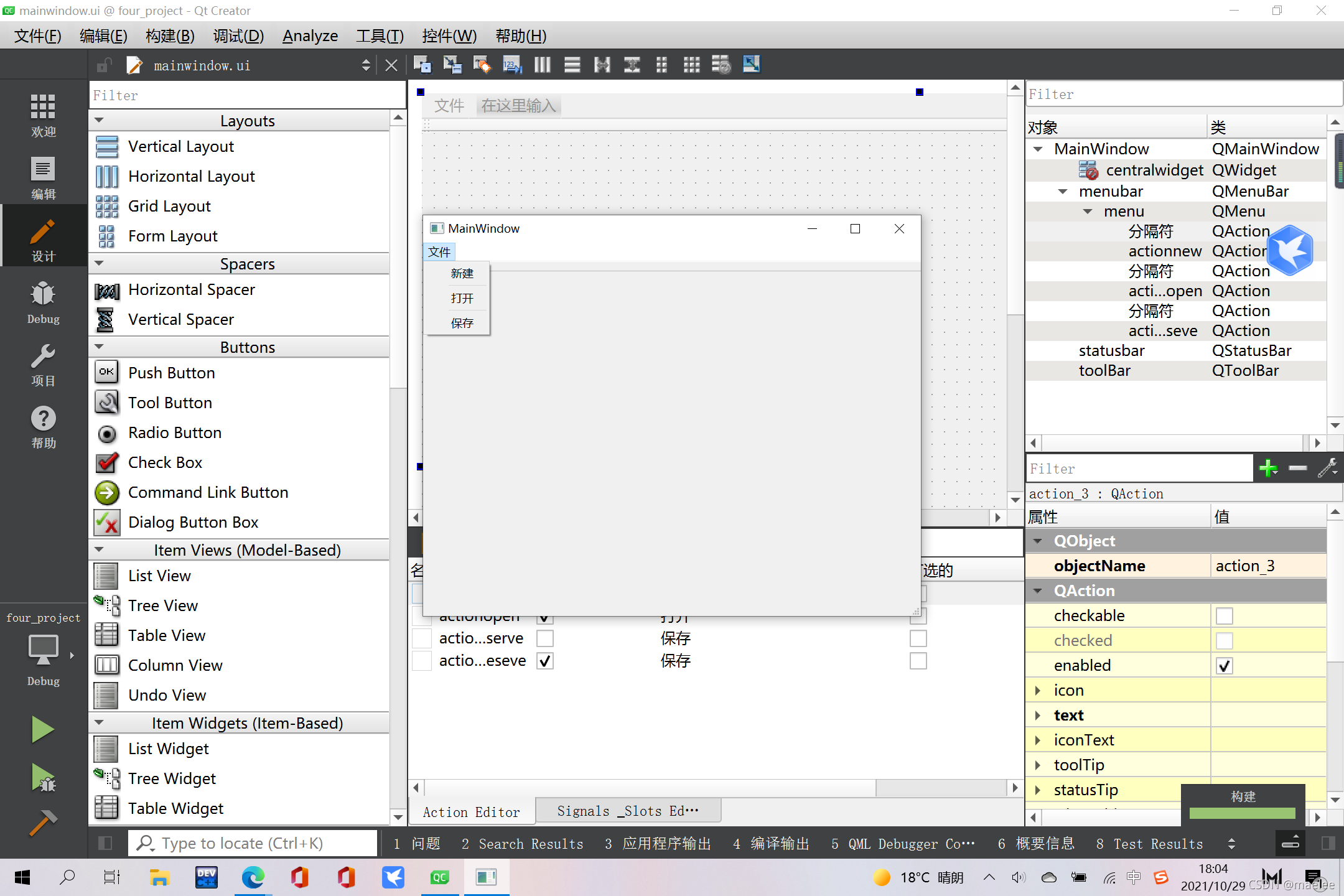Viewport: 1344px width, 896px height.
Task: Open the Analyze menu
Action: [x=310, y=36]
